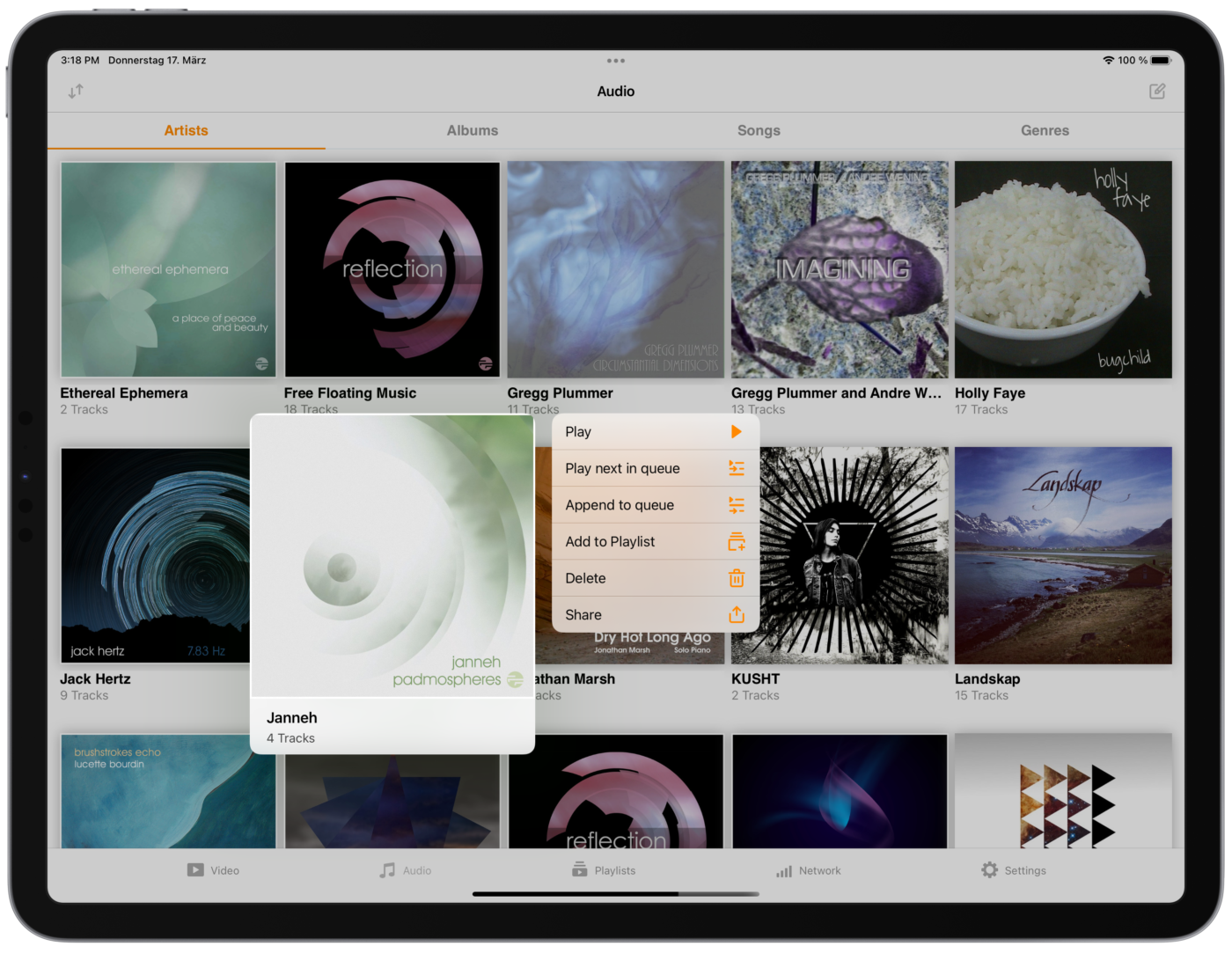Tap the edit pencil icon top right
Image resolution: width=1232 pixels, height=953 pixels.
1156,92
